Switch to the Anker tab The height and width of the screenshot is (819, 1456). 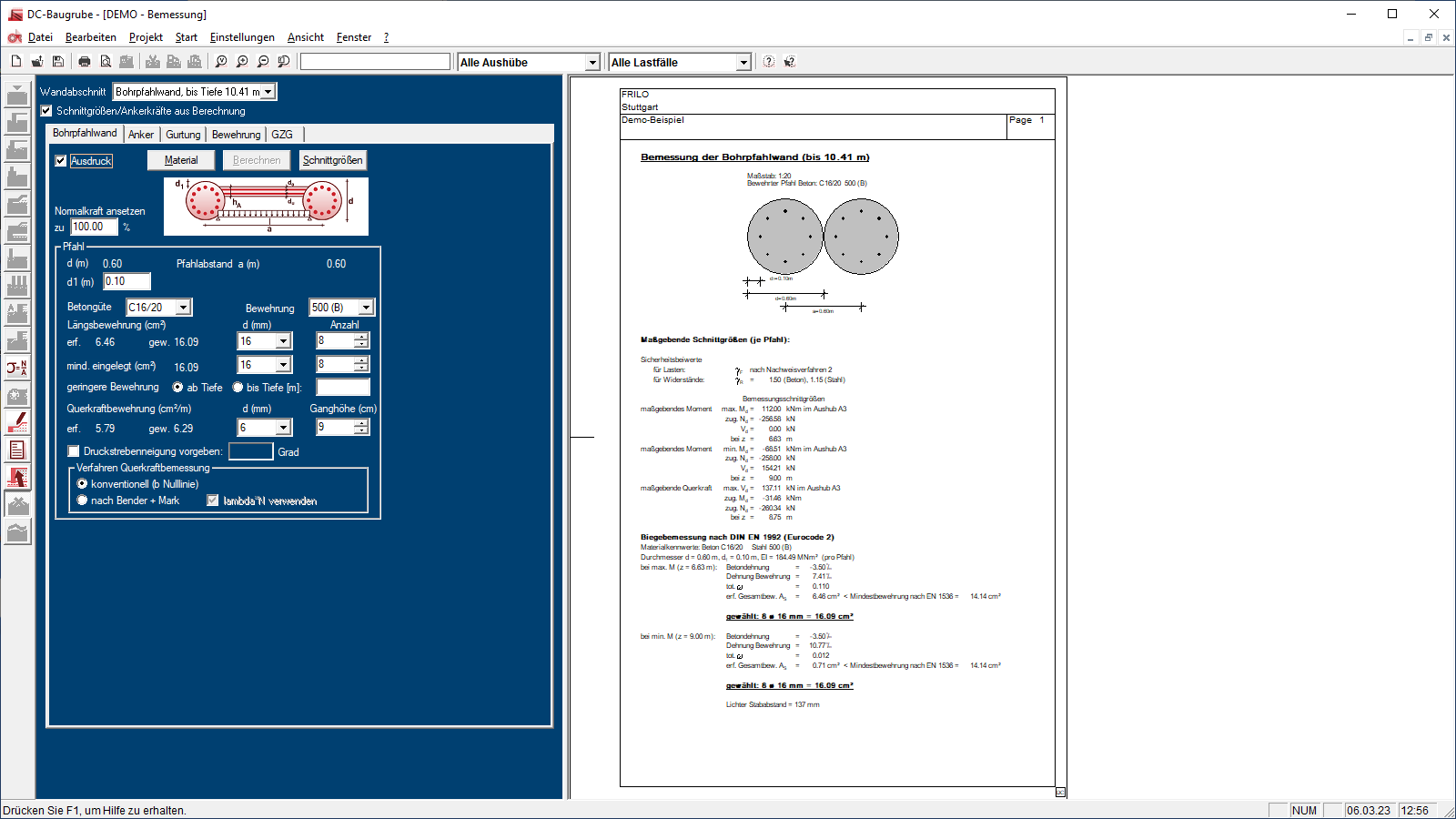141,135
